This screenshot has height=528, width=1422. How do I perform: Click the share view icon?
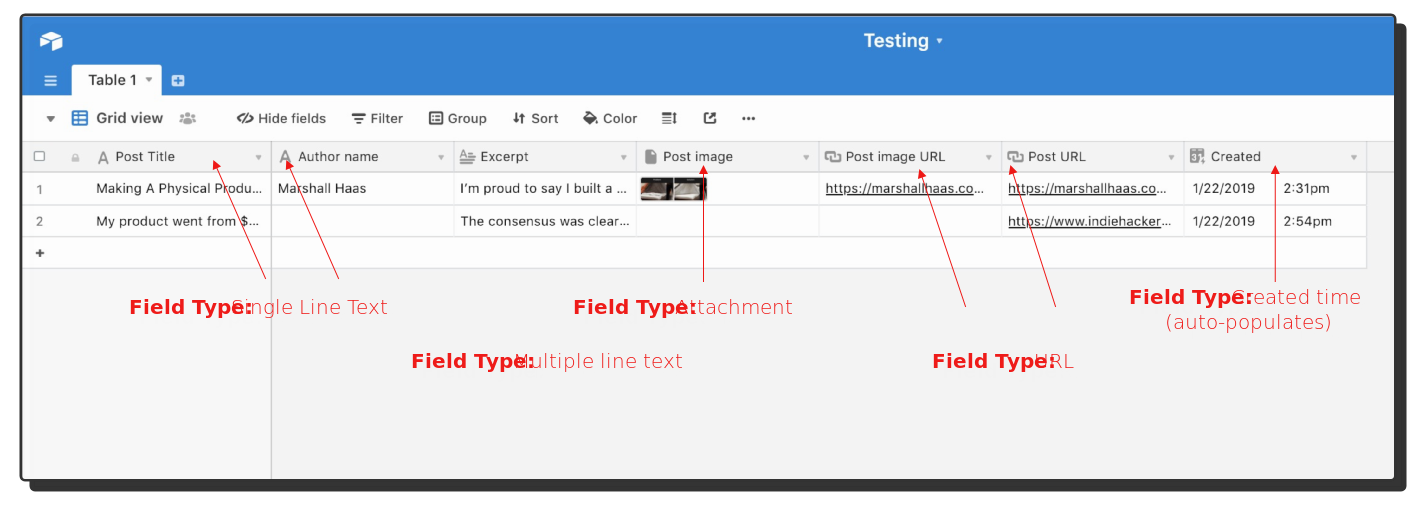[x=710, y=118]
